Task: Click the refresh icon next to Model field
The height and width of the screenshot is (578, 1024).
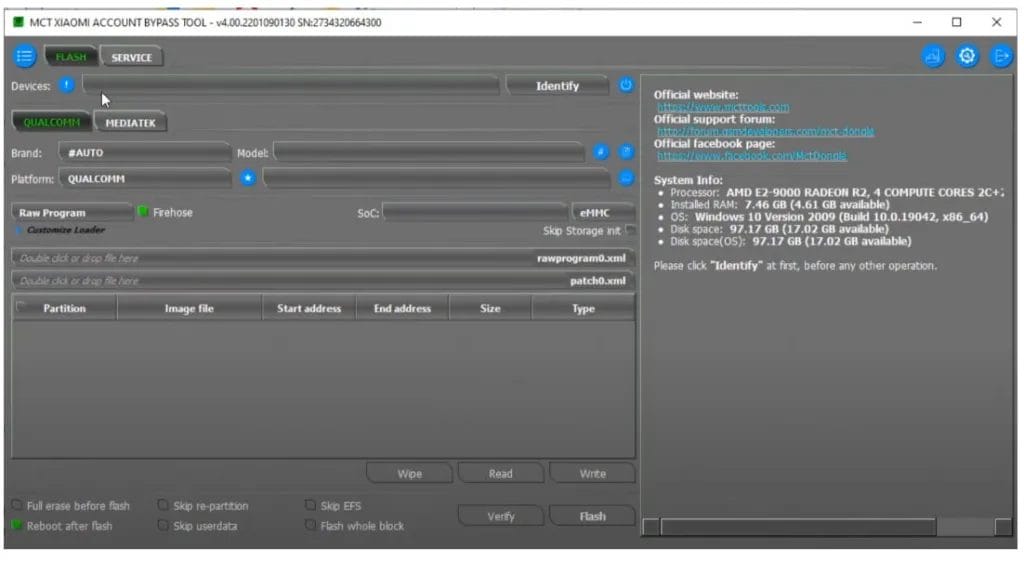Action: (x=600, y=151)
